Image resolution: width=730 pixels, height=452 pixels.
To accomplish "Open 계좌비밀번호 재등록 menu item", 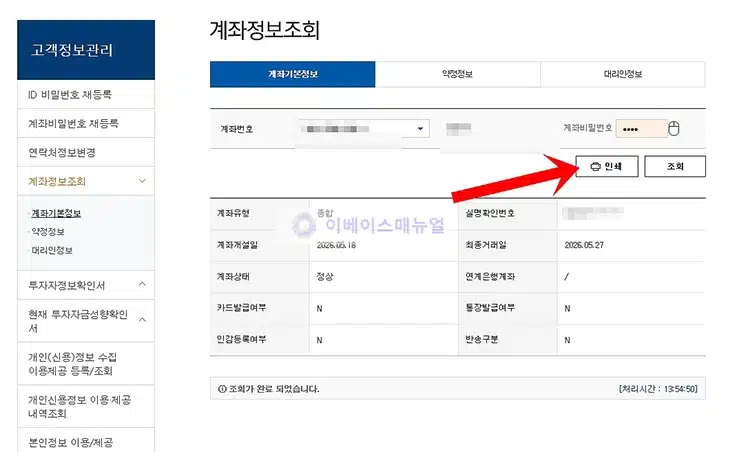I will 86,123.
